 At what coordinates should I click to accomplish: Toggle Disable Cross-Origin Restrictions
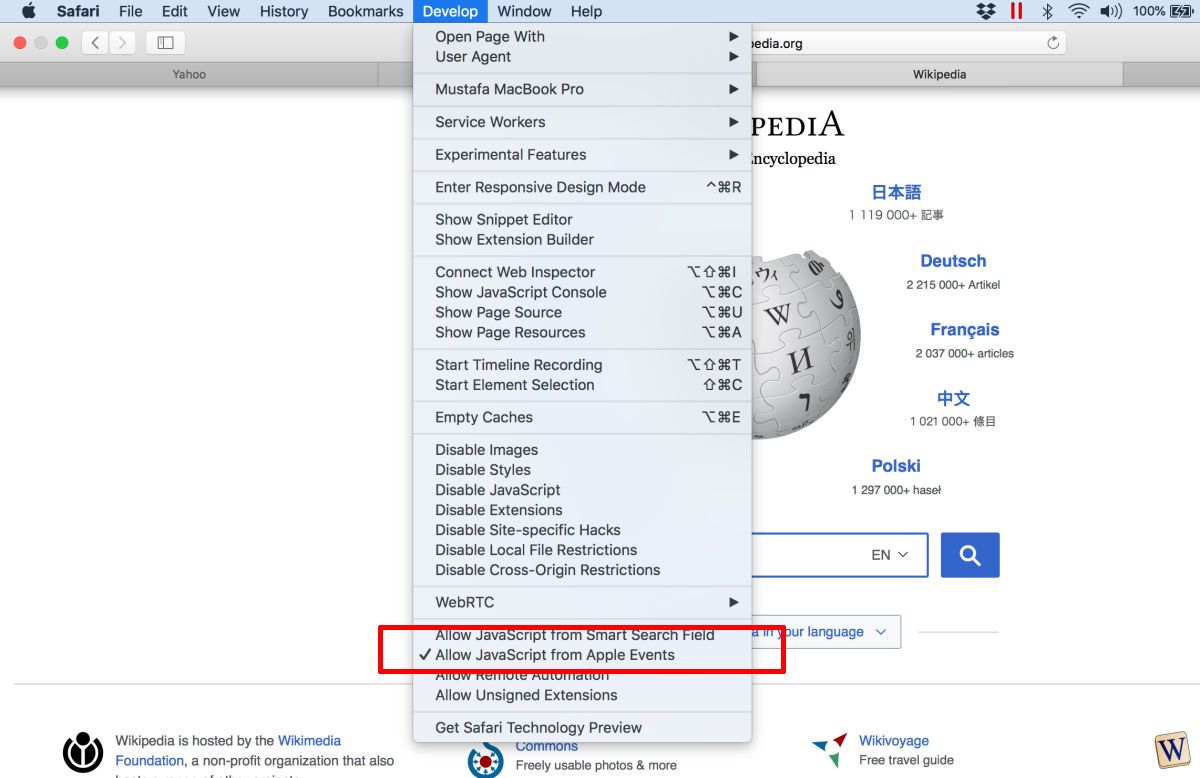(x=582, y=570)
